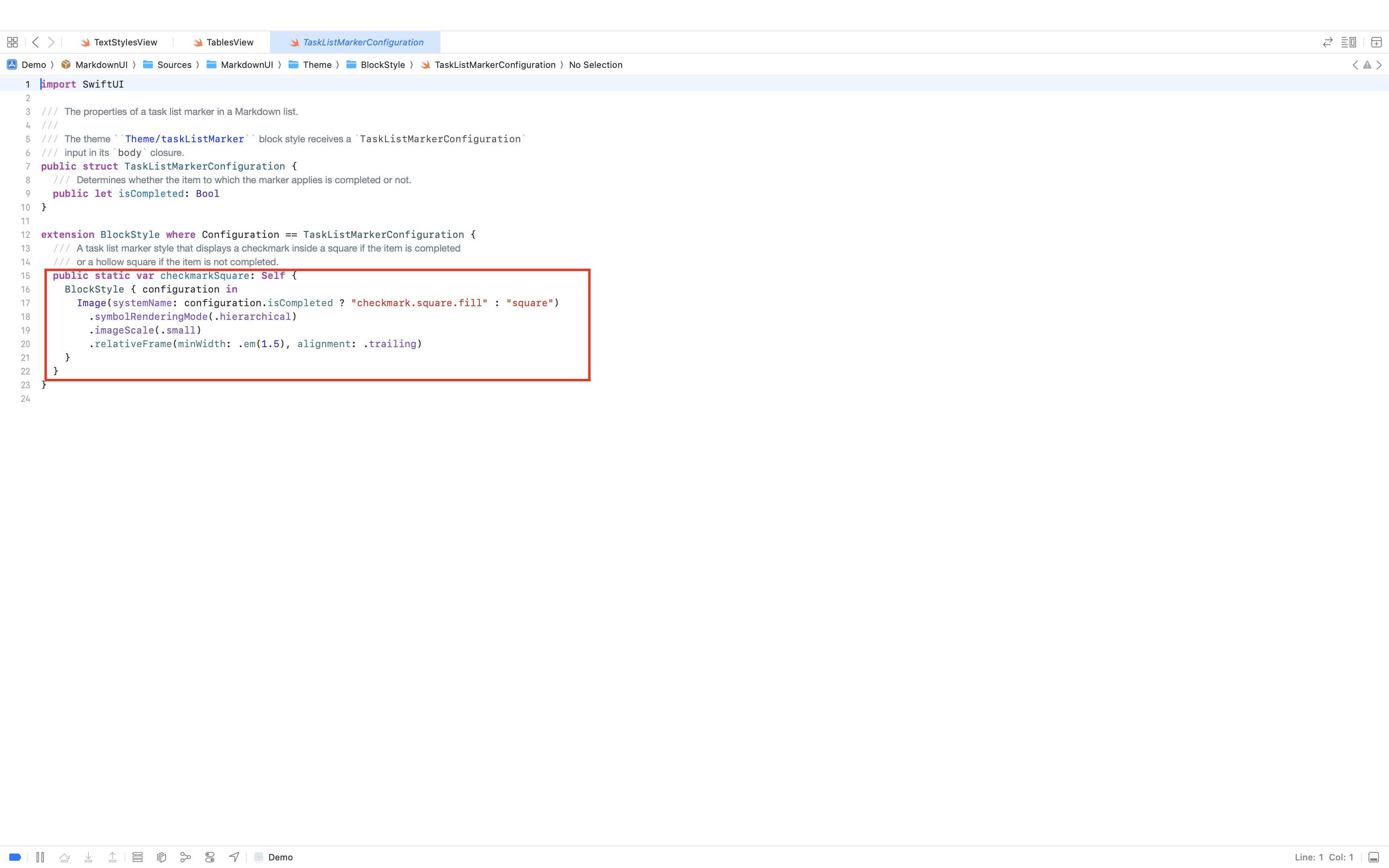Toggle the debug area visibility button
This screenshot has width=1389, height=868.
[1373, 857]
